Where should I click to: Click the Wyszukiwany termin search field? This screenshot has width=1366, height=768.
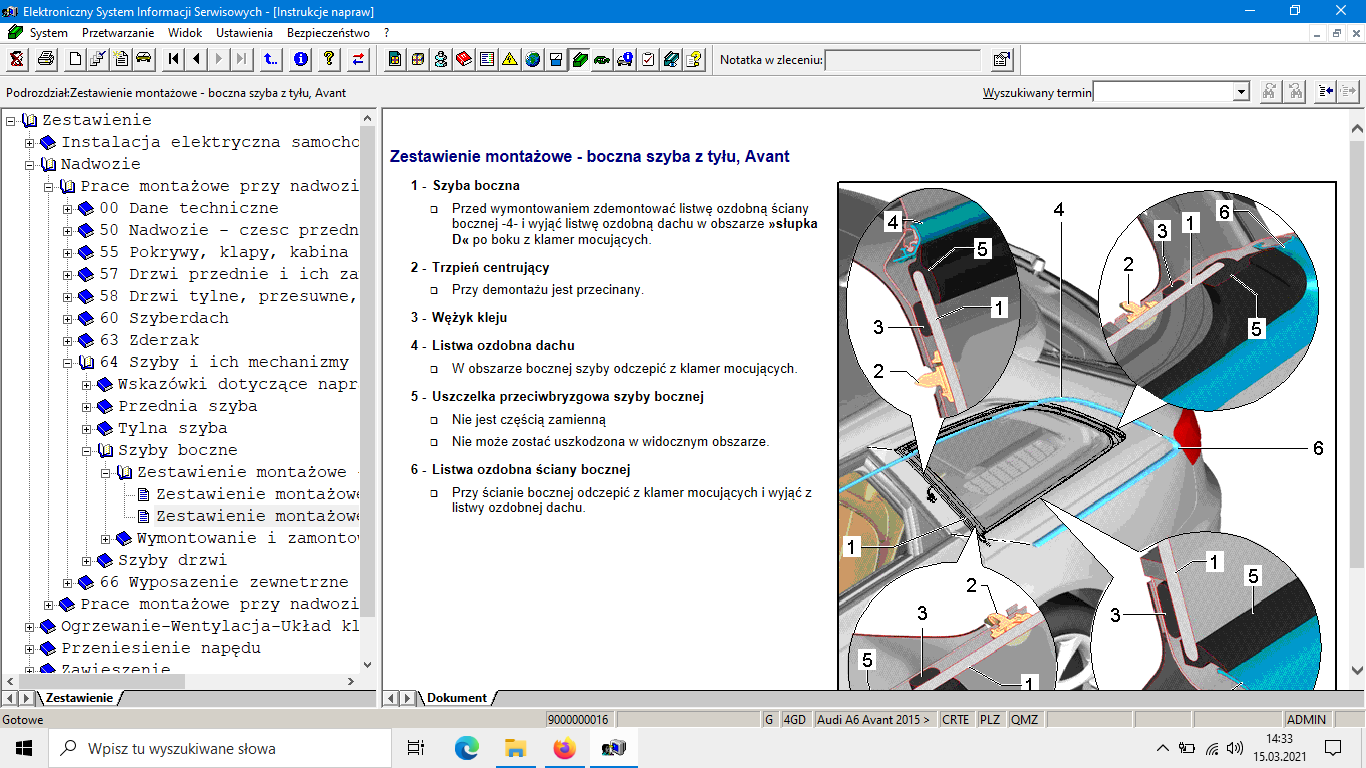(x=1163, y=92)
